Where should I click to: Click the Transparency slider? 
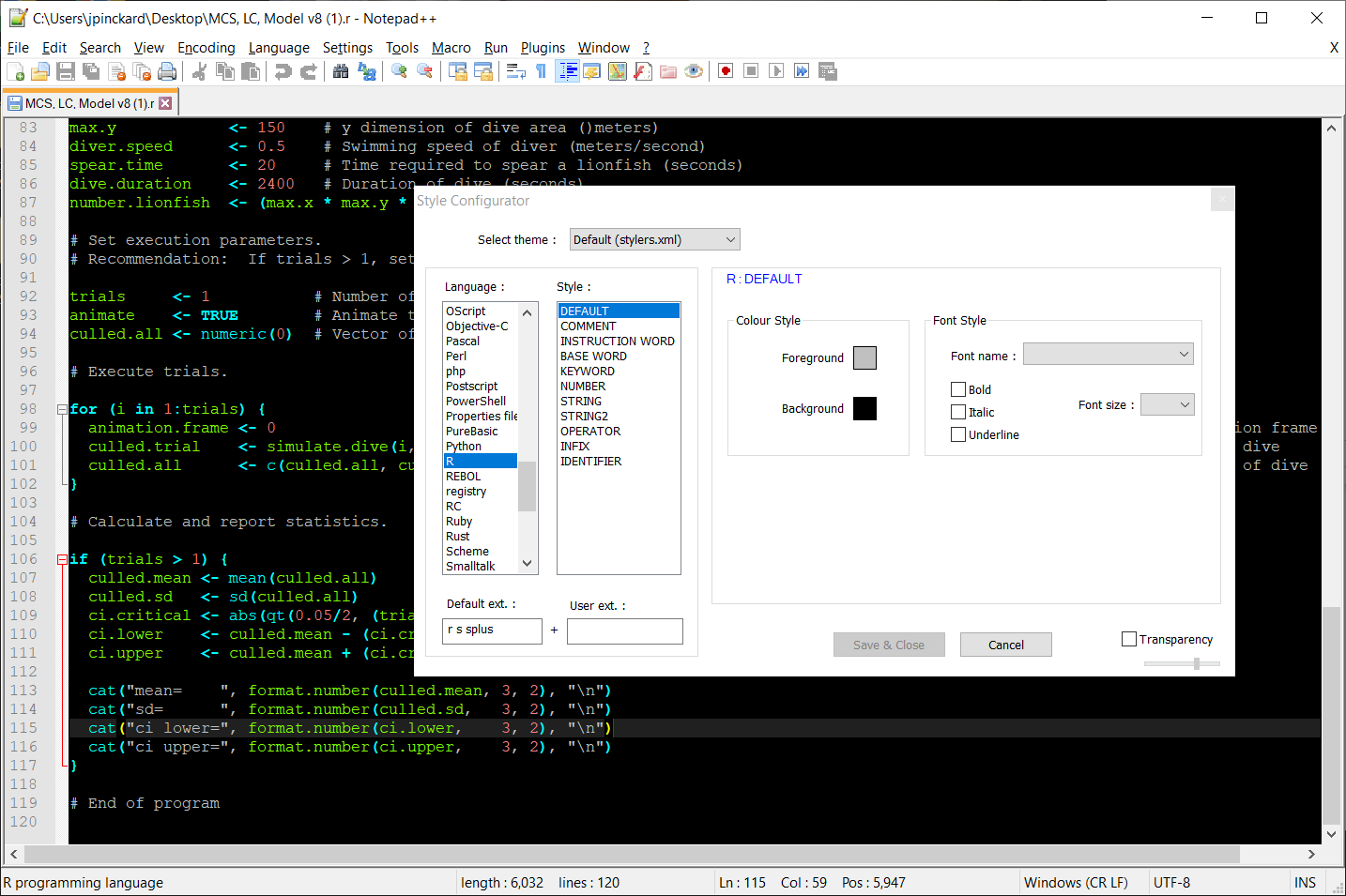click(1182, 663)
